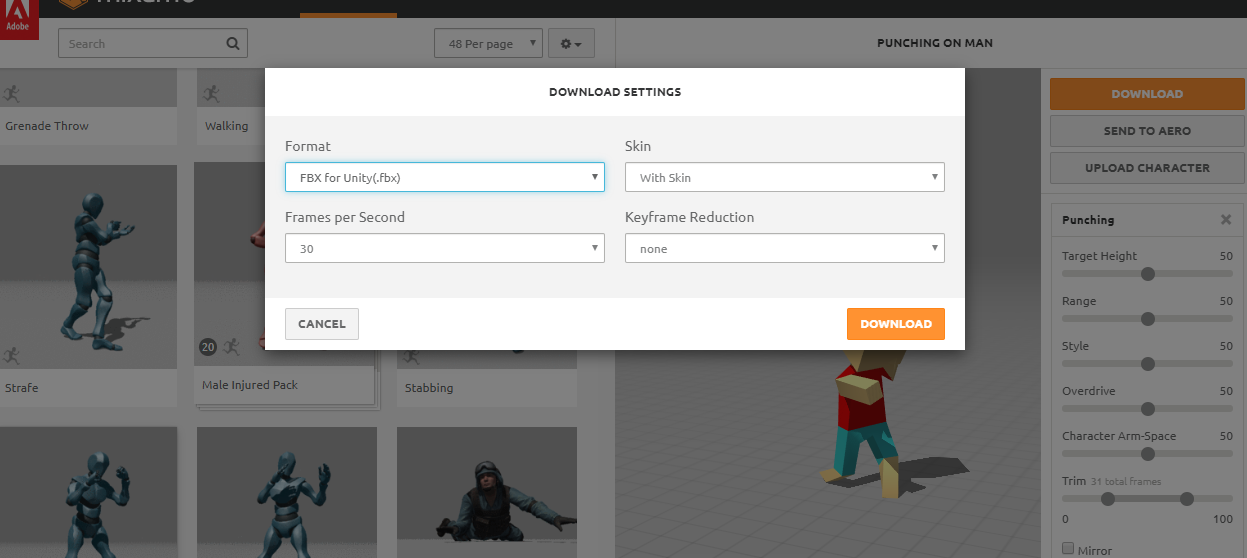
Task: Click the 'DOWNLOAD SETTINGS' dialog title
Action: coord(615,92)
